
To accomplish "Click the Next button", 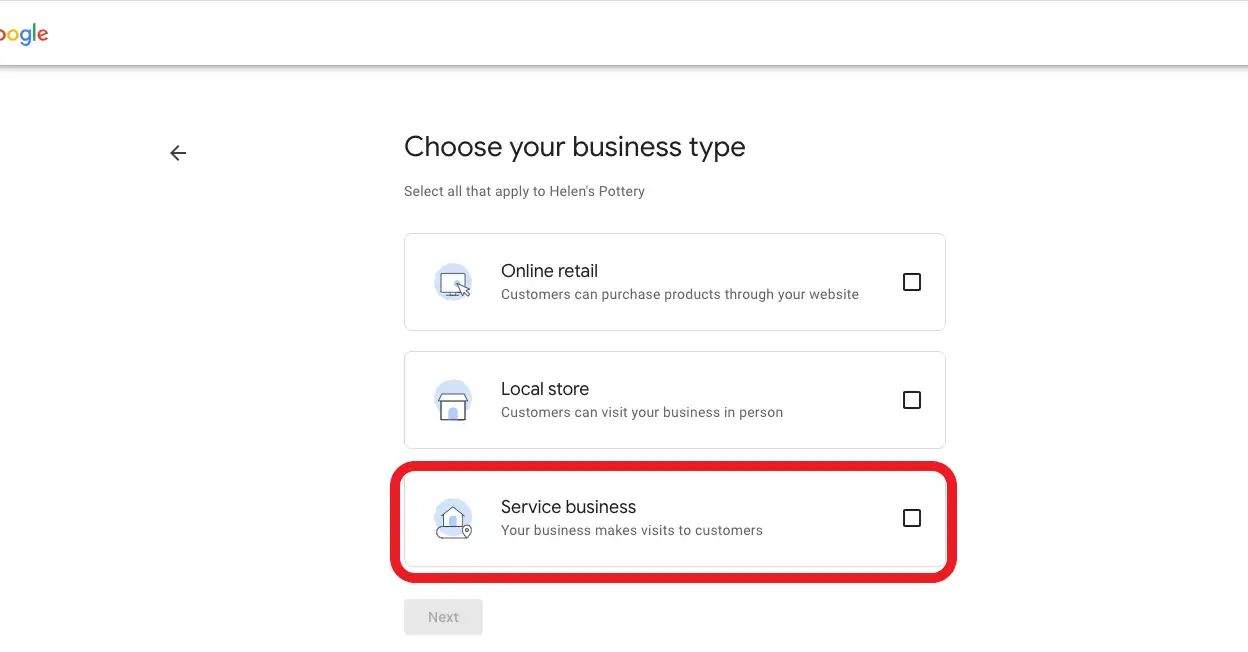I will click(x=443, y=616).
